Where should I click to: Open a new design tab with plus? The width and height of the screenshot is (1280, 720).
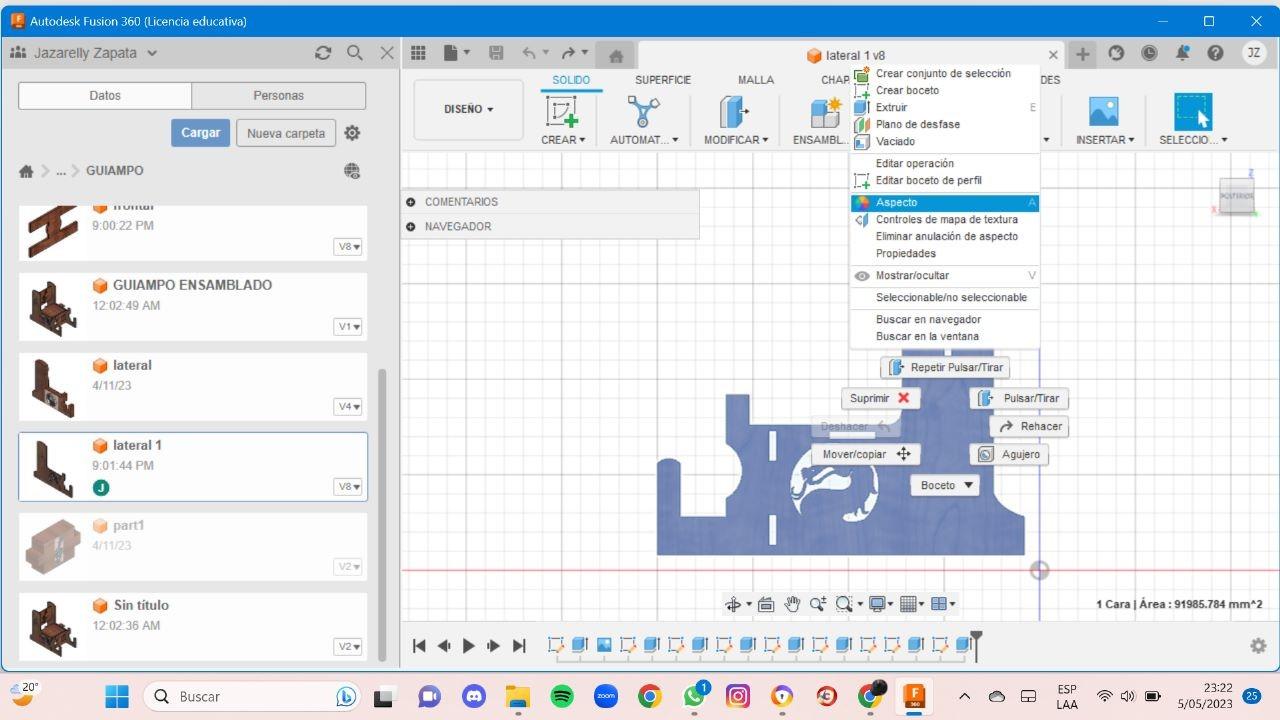[1082, 54]
